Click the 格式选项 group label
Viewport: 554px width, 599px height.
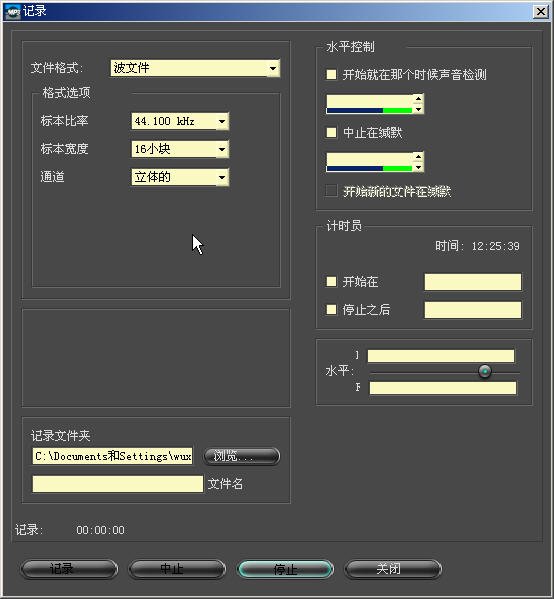66,92
